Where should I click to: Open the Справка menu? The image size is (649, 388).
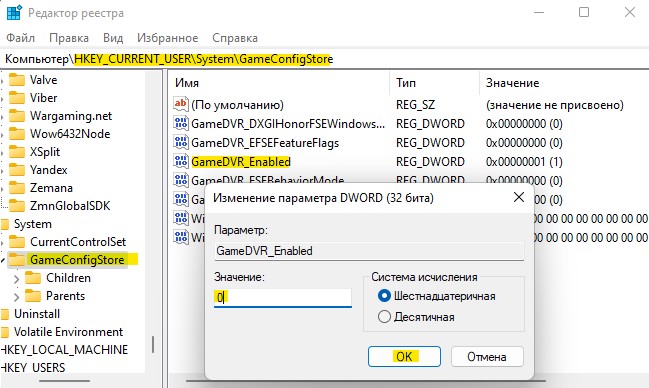point(235,38)
